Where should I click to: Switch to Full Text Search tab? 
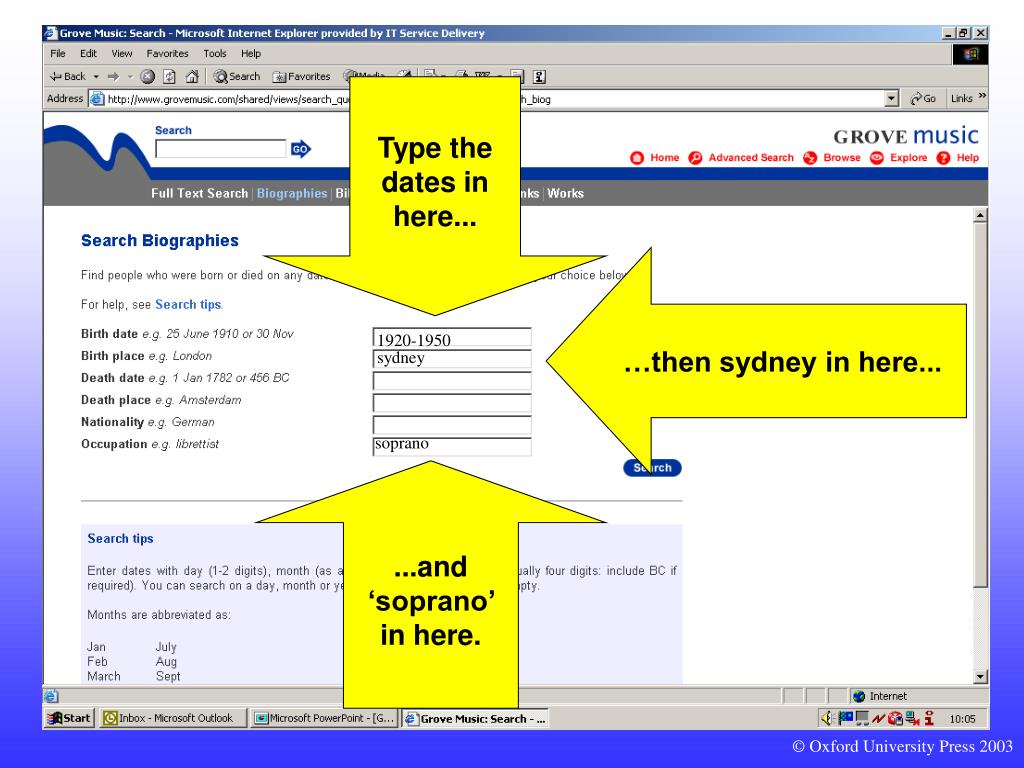[199, 193]
